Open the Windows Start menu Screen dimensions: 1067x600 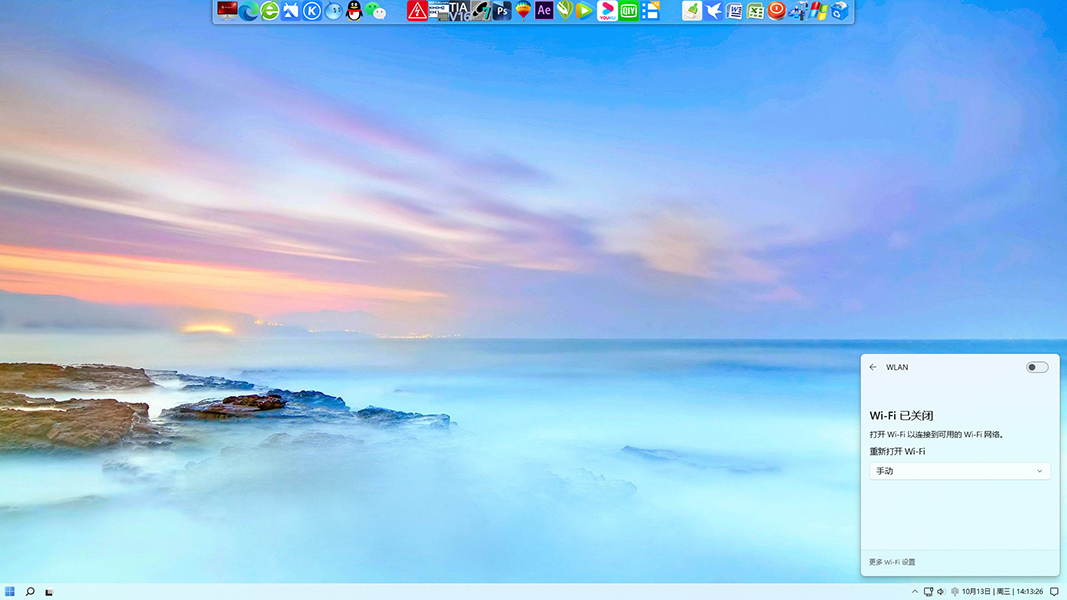pyautogui.click(x=10, y=592)
